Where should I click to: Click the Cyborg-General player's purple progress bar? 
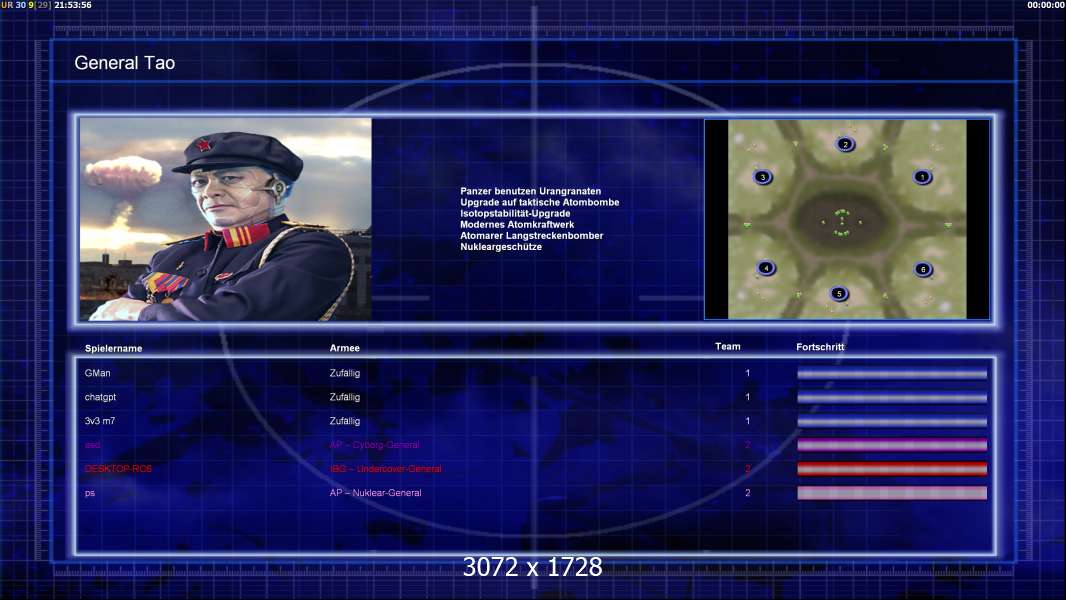point(892,445)
